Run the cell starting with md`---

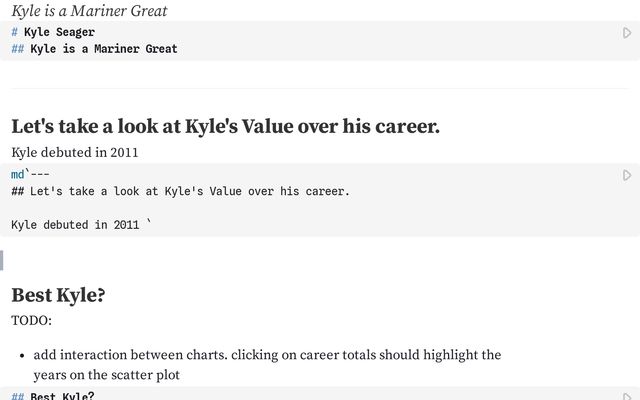pos(627,176)
